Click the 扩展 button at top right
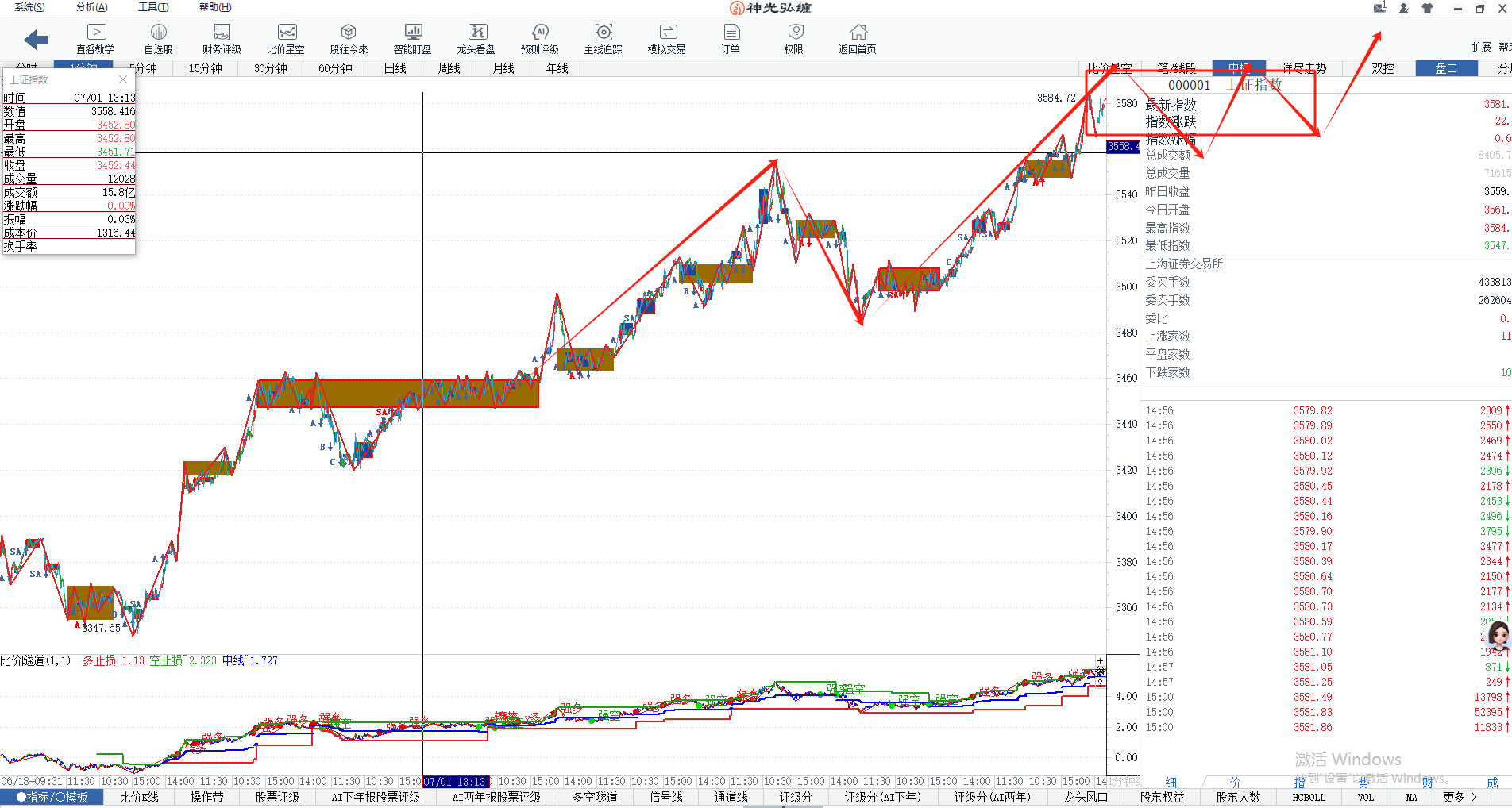 (1481, 47)
